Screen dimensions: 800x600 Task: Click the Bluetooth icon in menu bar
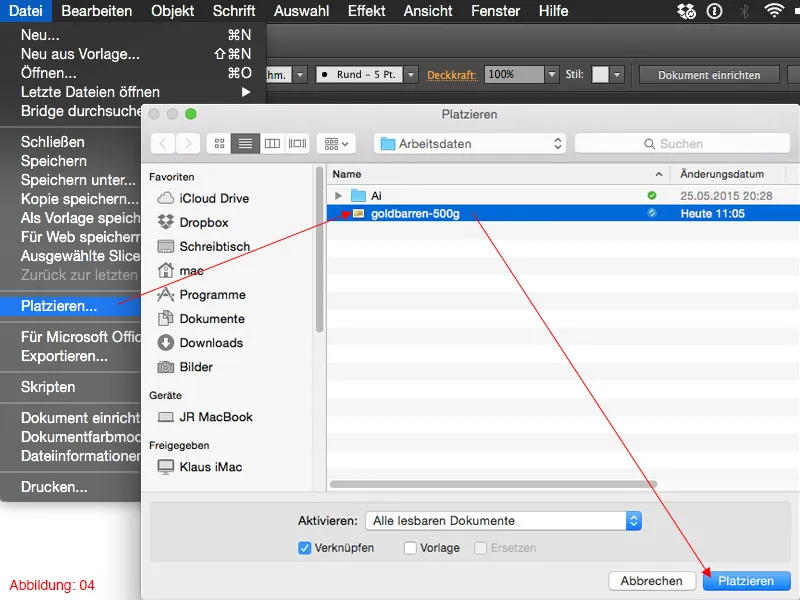[744, 11]
